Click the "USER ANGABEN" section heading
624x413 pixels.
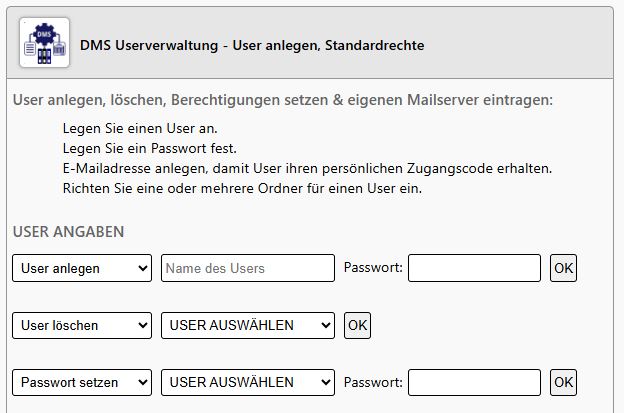[68, 231]
